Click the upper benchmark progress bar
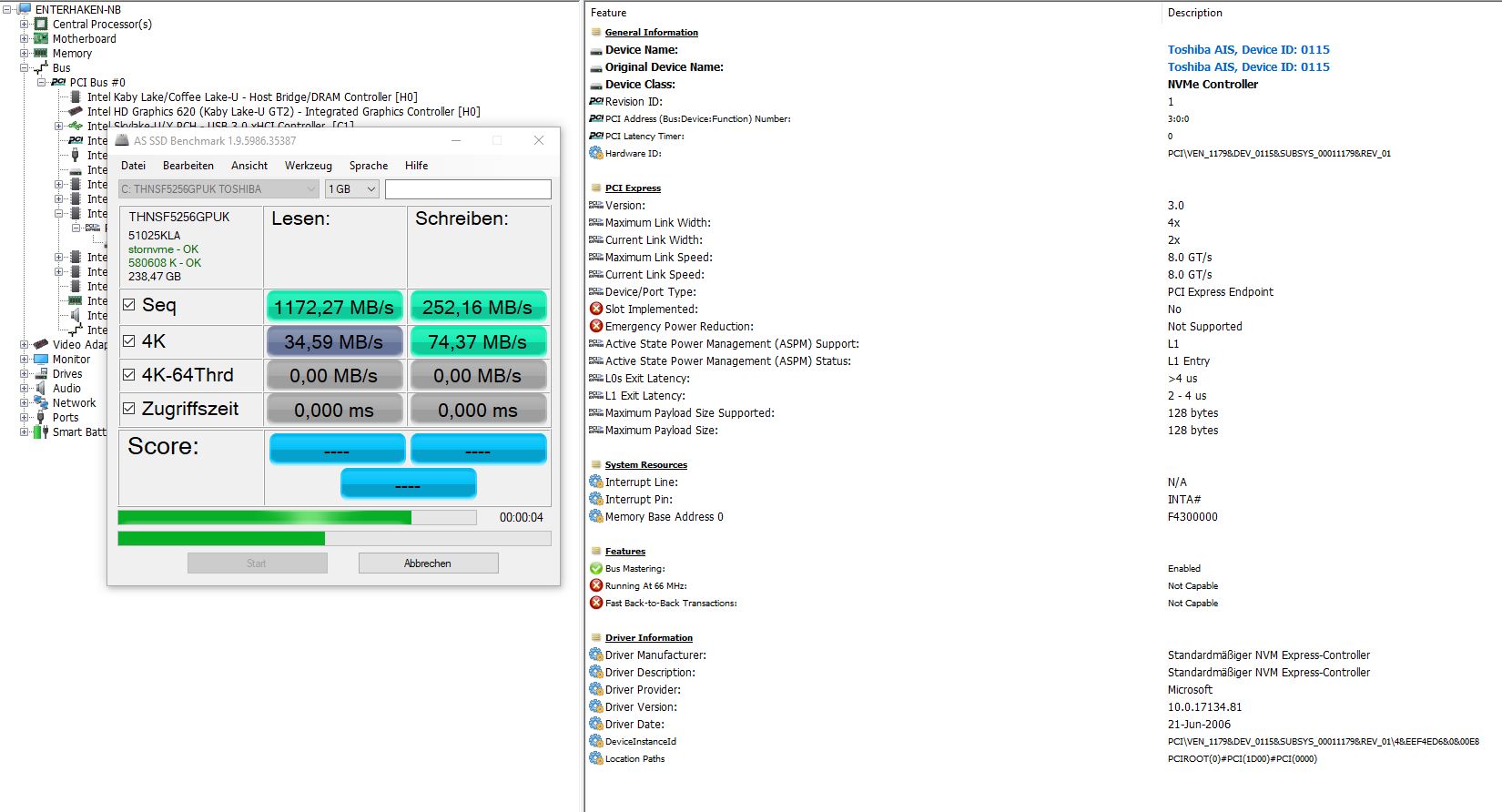The height and width of the screenshot is (812, 1502). (x=298, y=517)
